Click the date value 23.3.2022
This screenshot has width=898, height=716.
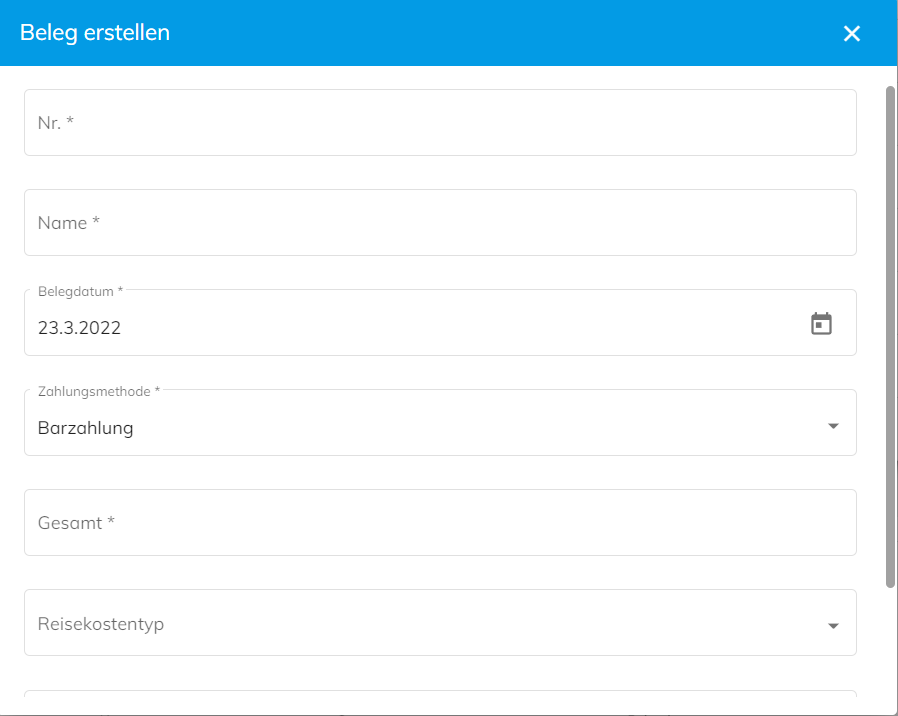point(79,328)
